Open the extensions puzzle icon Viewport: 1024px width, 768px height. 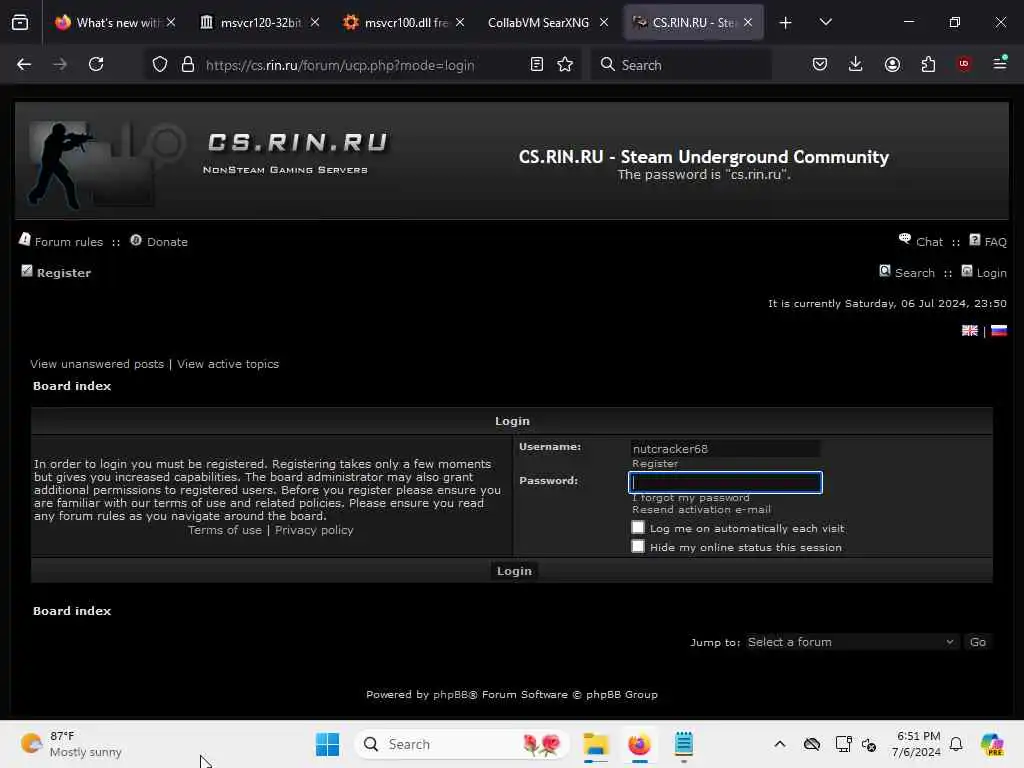click(928, 64)
